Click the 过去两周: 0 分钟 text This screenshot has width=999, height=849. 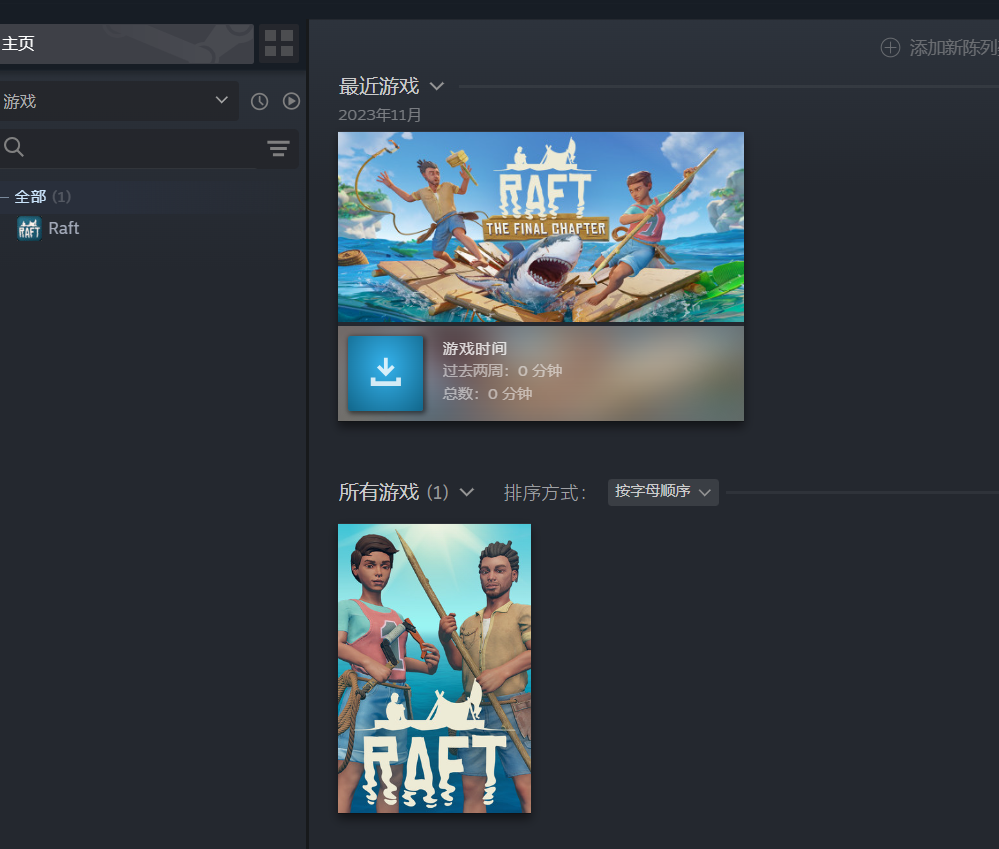pos(502,371)
